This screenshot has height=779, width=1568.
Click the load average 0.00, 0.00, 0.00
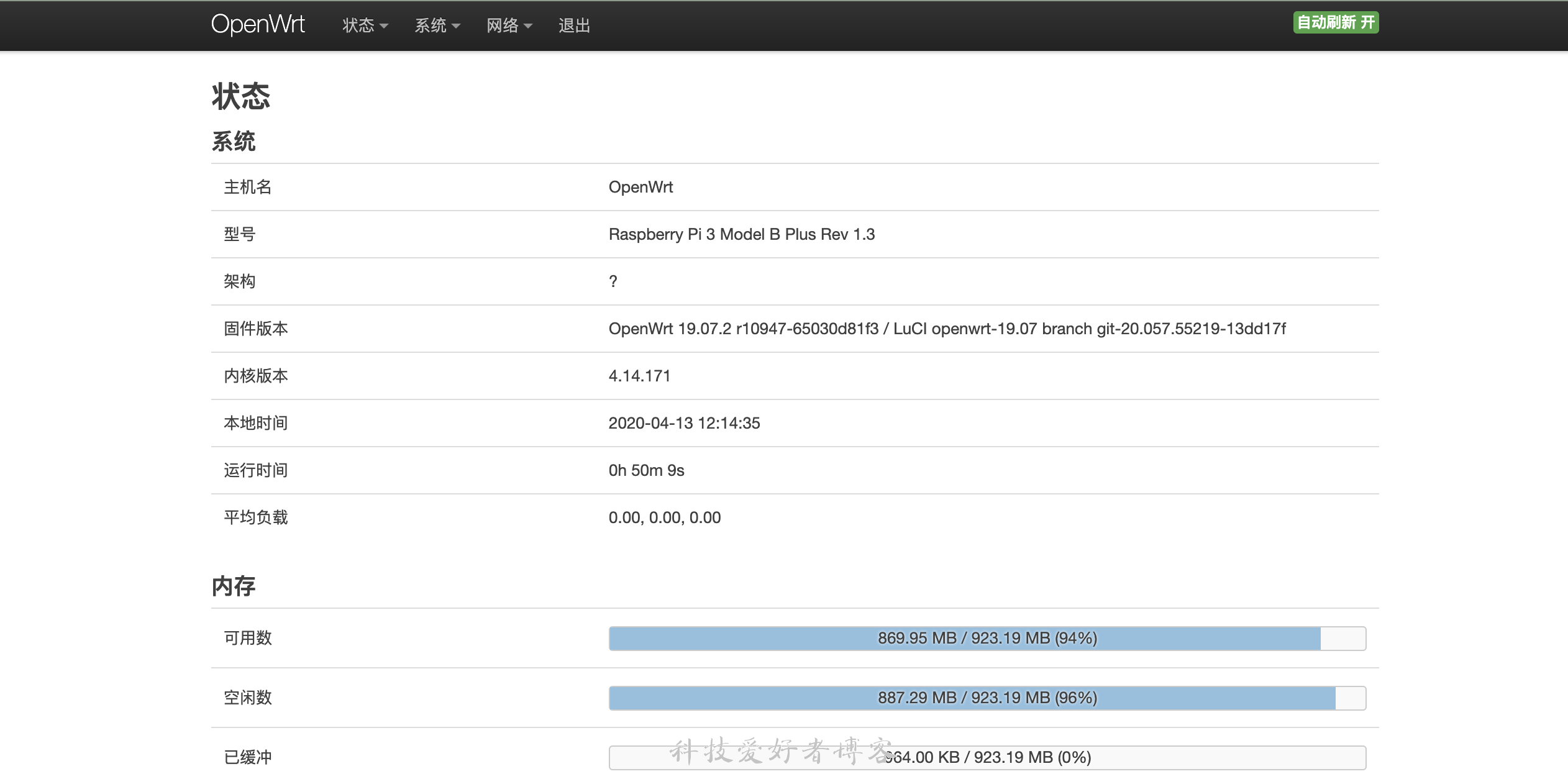(x=665, y=517)
